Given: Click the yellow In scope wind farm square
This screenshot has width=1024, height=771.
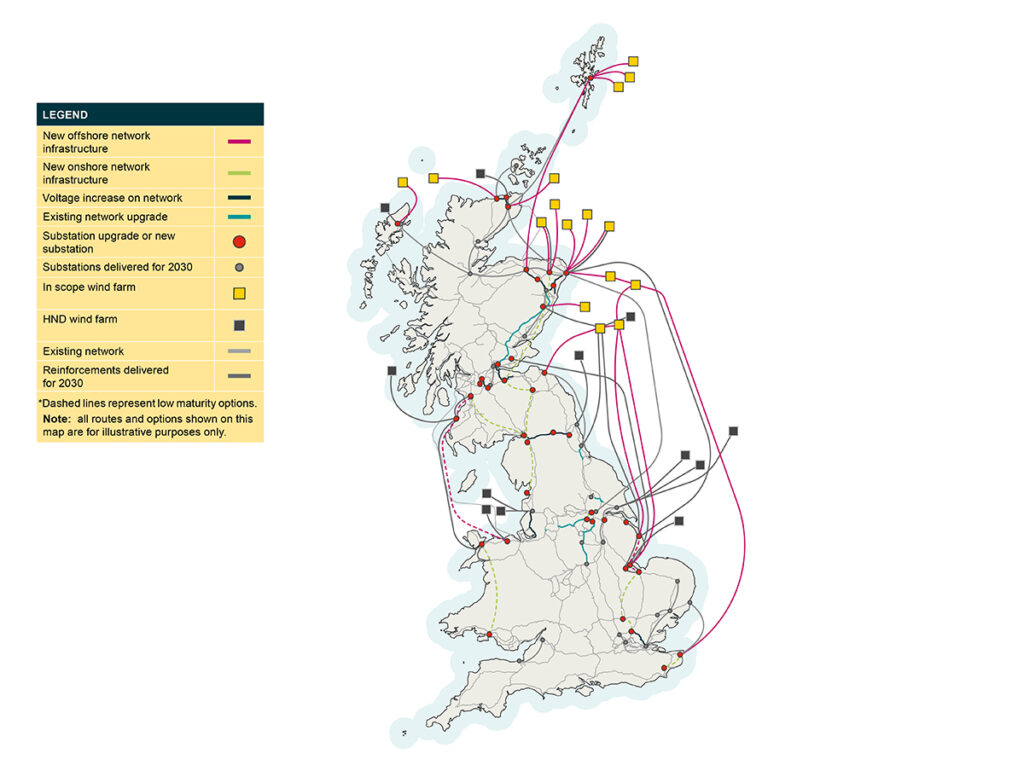Looking at the screenshot, I should (240, 293).
